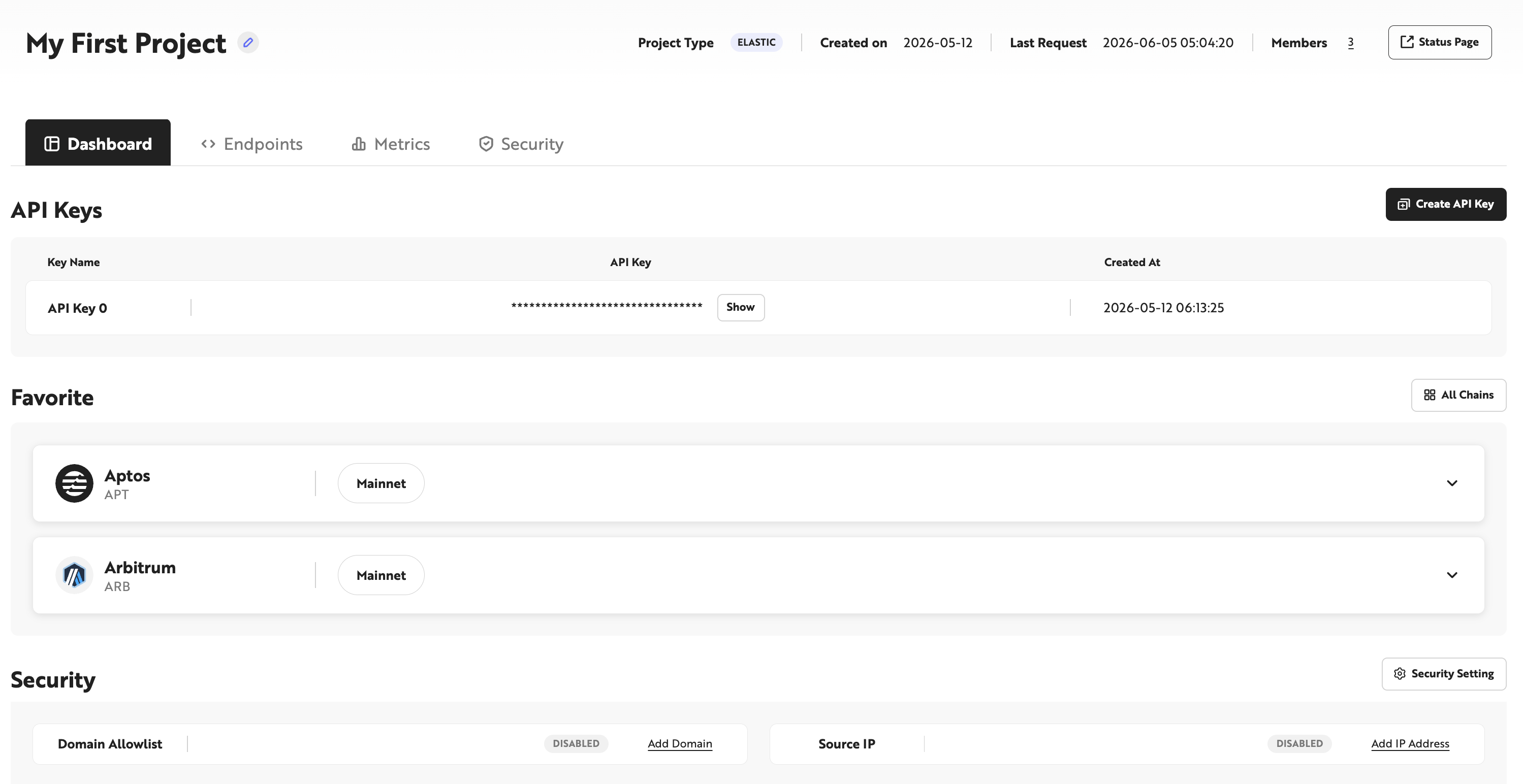Image resolution: width=1523 pixels, height=784 pixels.
Task: Switch to the Endpoints tab
Action: pyautogui.click(x=251, y=144)
